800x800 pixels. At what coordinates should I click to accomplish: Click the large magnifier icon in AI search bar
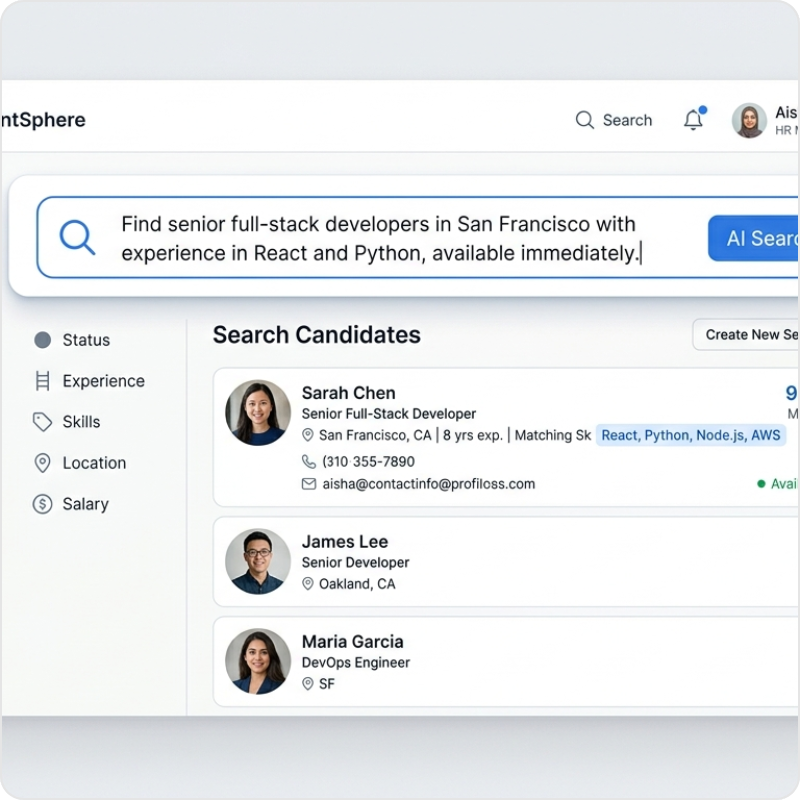[x=77, y=238]
